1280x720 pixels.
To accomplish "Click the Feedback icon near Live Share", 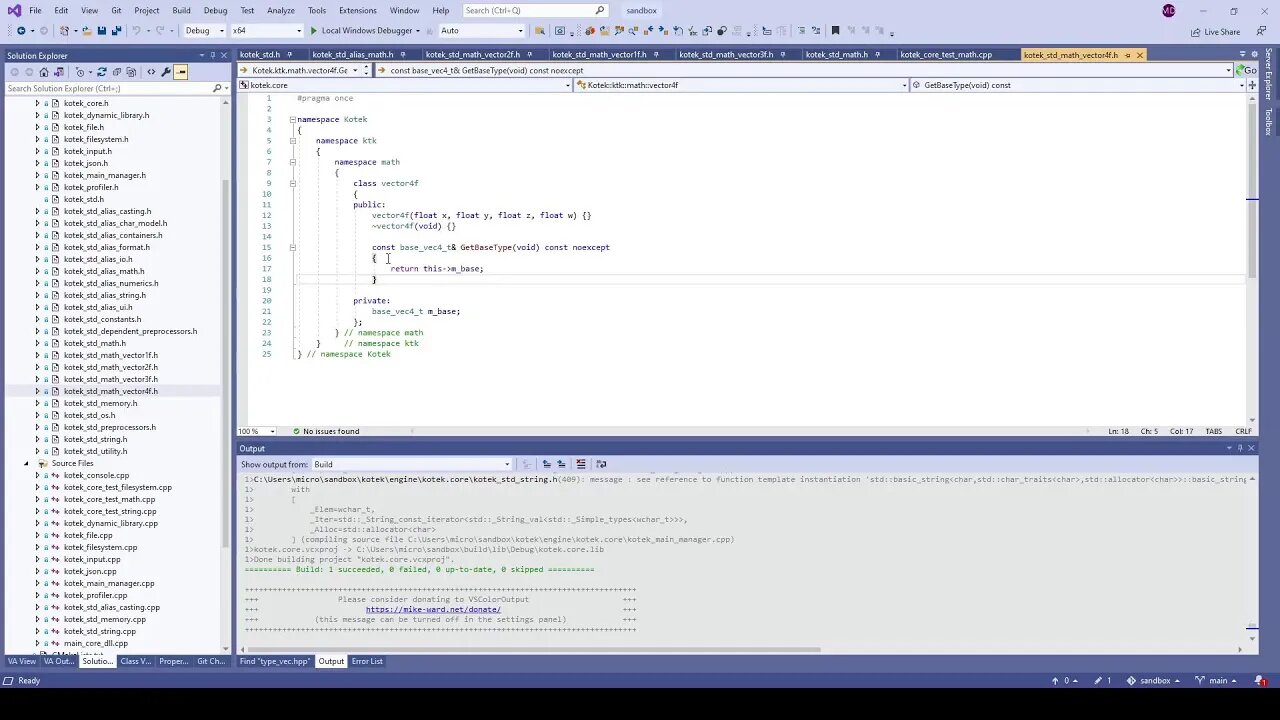I will tap(1259, 31).
